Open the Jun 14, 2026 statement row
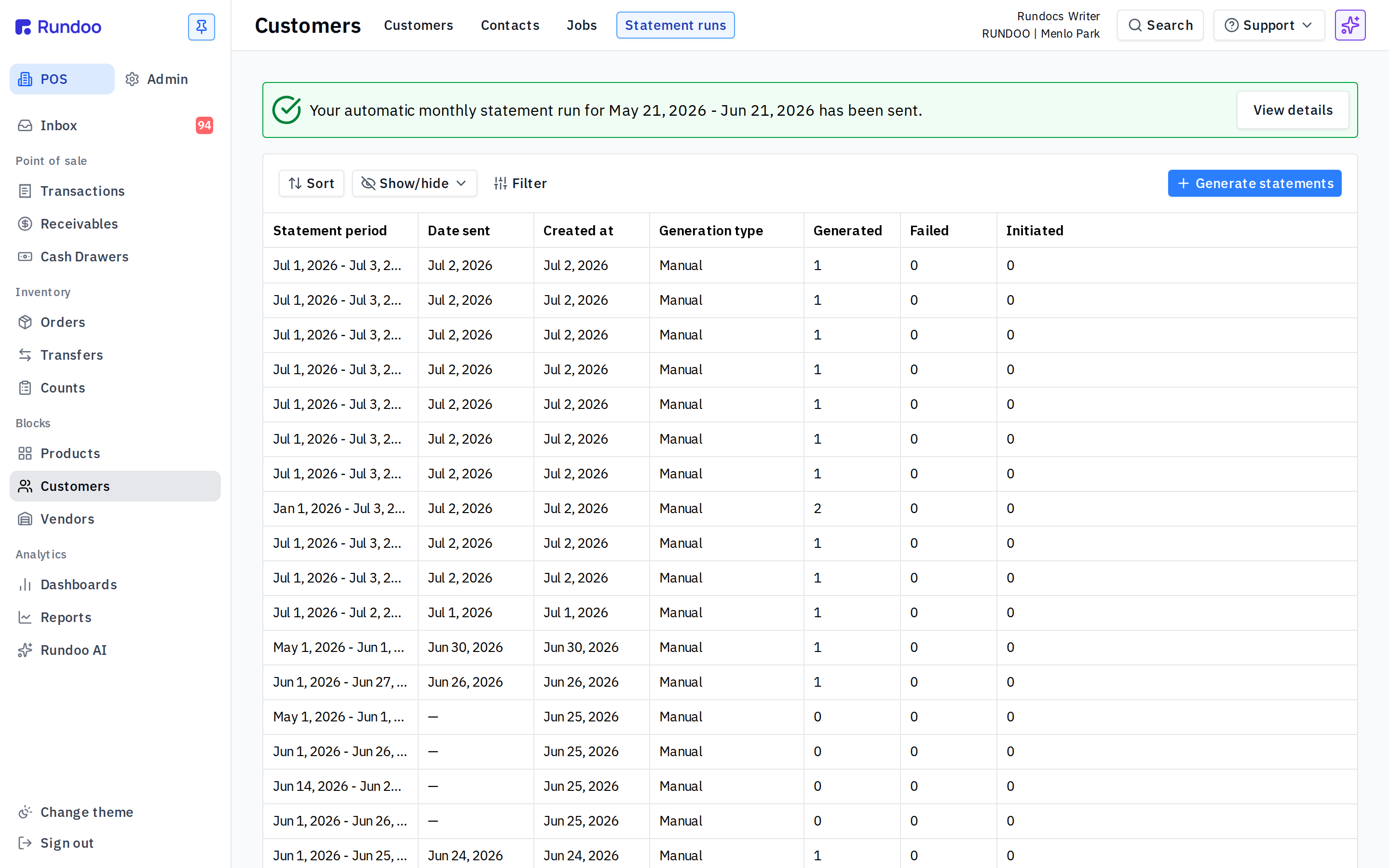This screenshot has width=1389, height=868. pyautogui.click(x=810, y=787)
